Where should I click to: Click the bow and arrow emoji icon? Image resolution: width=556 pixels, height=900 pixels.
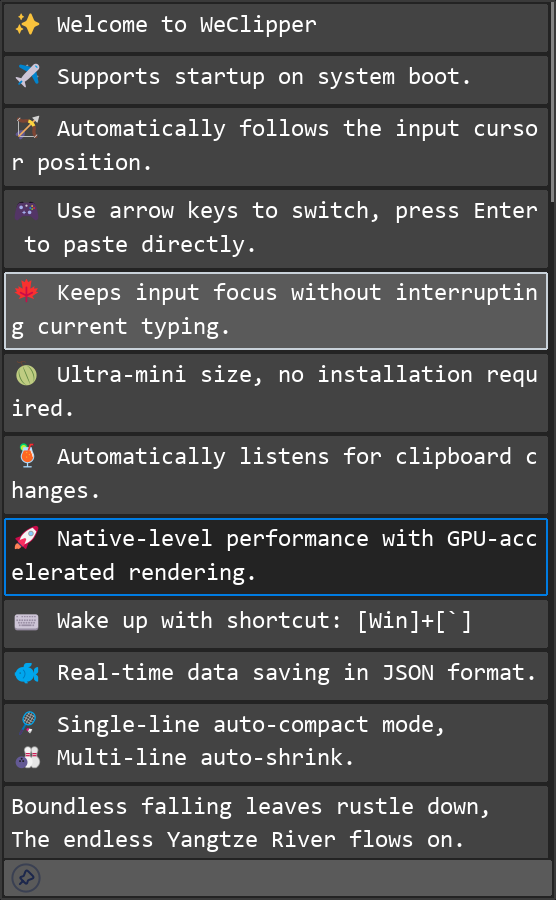(x=27, y=128)
